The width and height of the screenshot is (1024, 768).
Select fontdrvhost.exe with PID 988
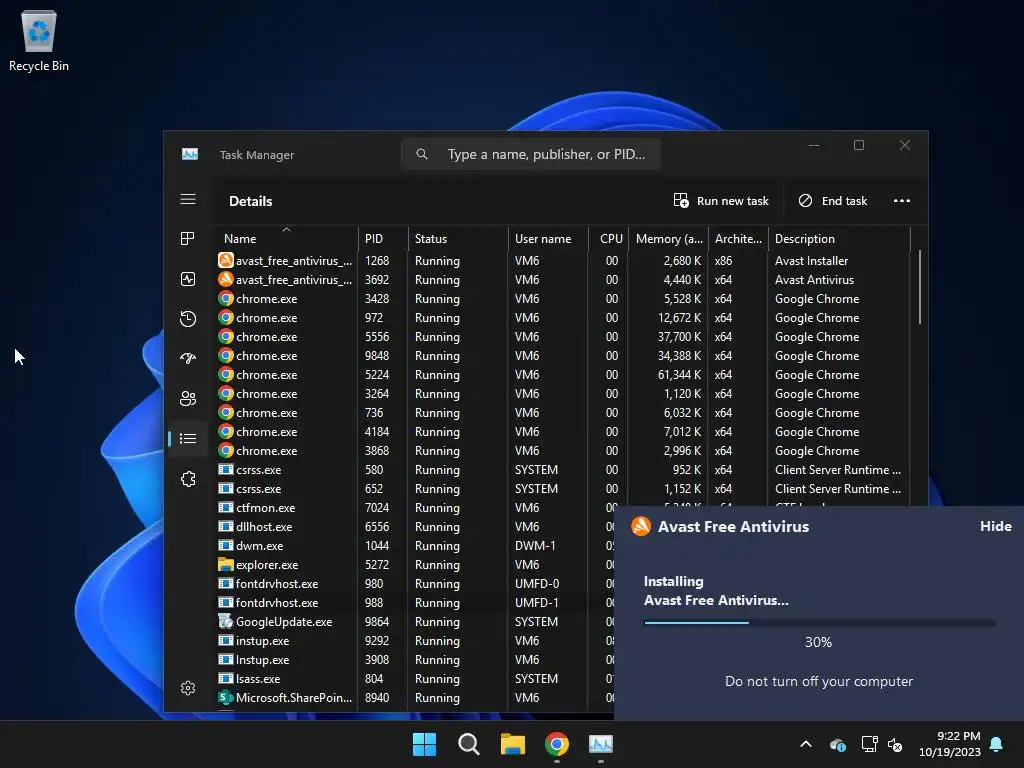(415, 603)
